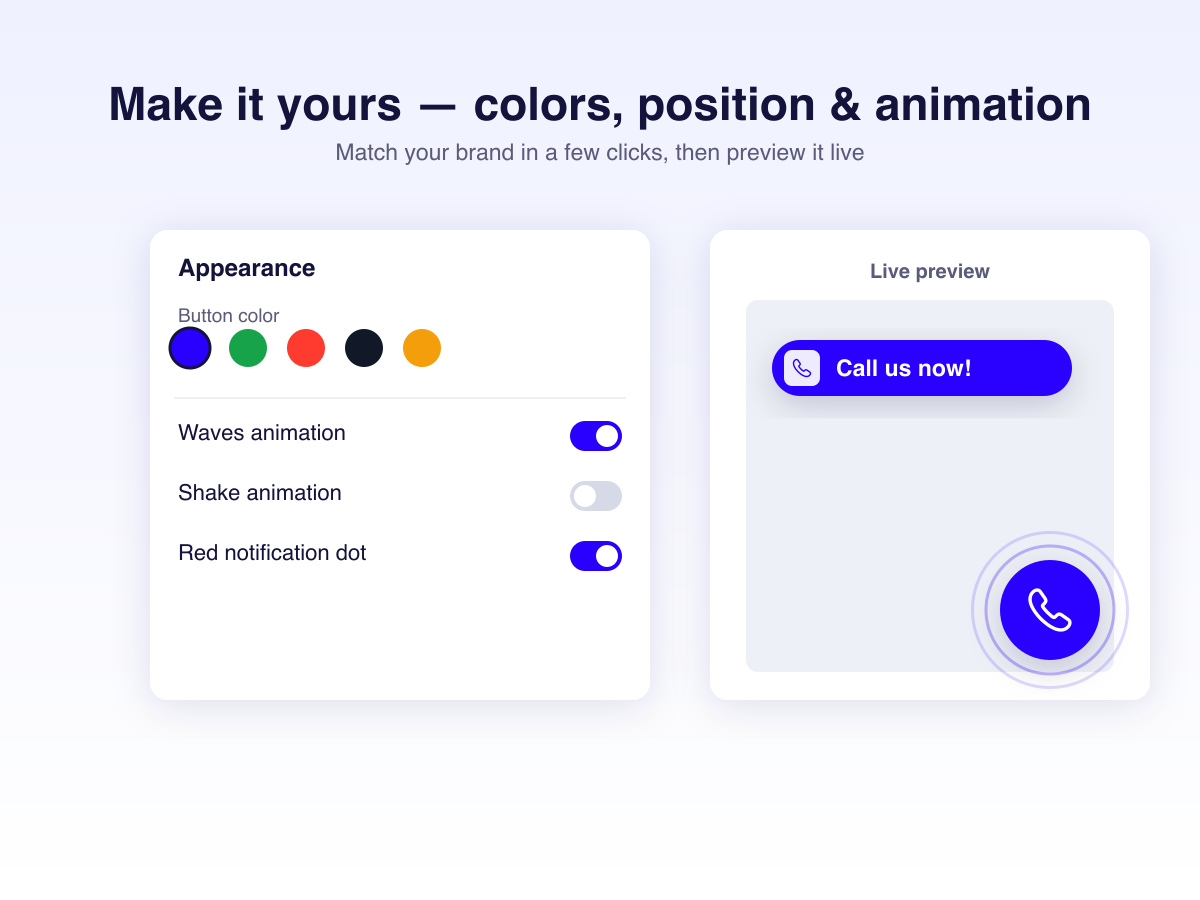Viewport: 1200px width, 900px height.
Task: Click the 'Match your brand' subtitle text
Action: [x=600, y=153]
